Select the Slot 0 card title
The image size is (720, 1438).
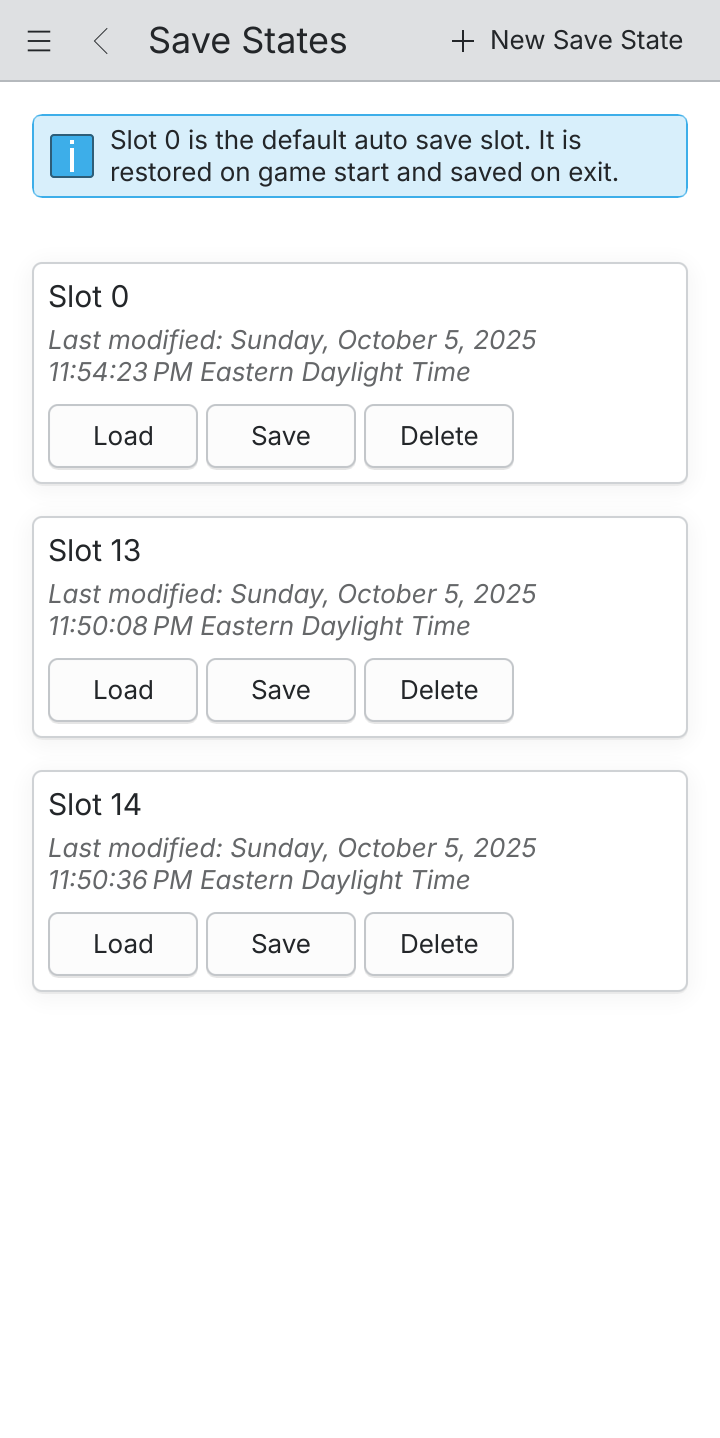pos(89,297)
